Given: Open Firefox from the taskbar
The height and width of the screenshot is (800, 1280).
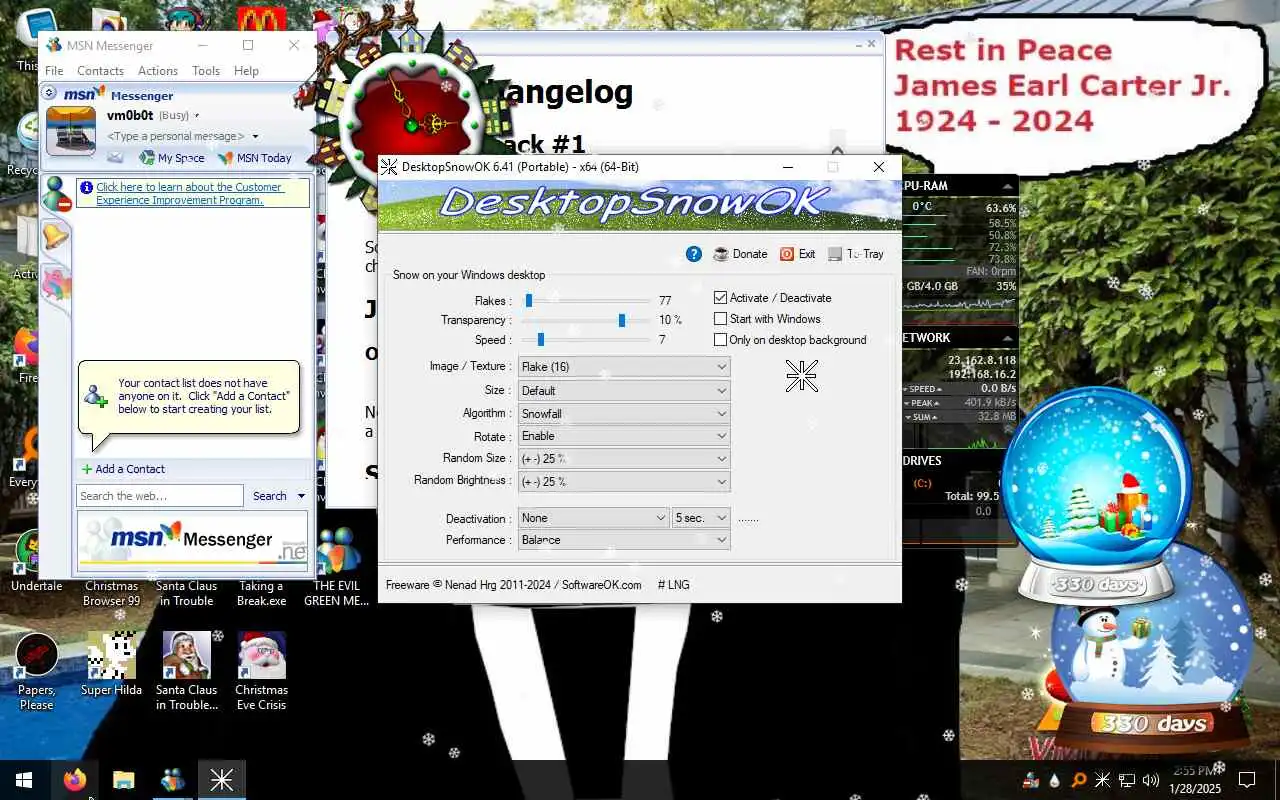Looking at the screenshot, I should pos(75,780).
